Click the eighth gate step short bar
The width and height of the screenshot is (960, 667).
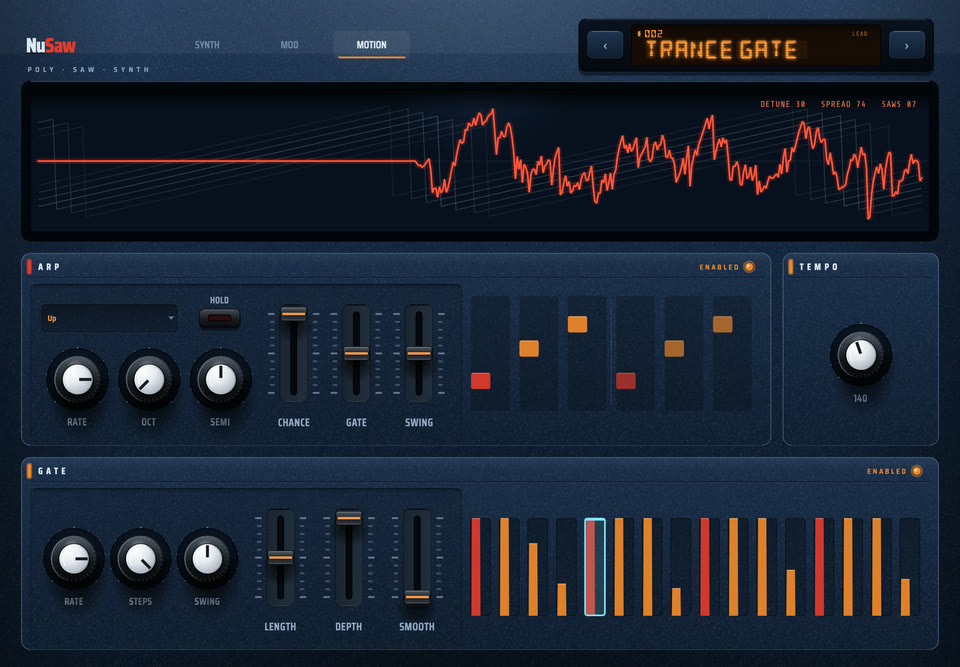677,602
